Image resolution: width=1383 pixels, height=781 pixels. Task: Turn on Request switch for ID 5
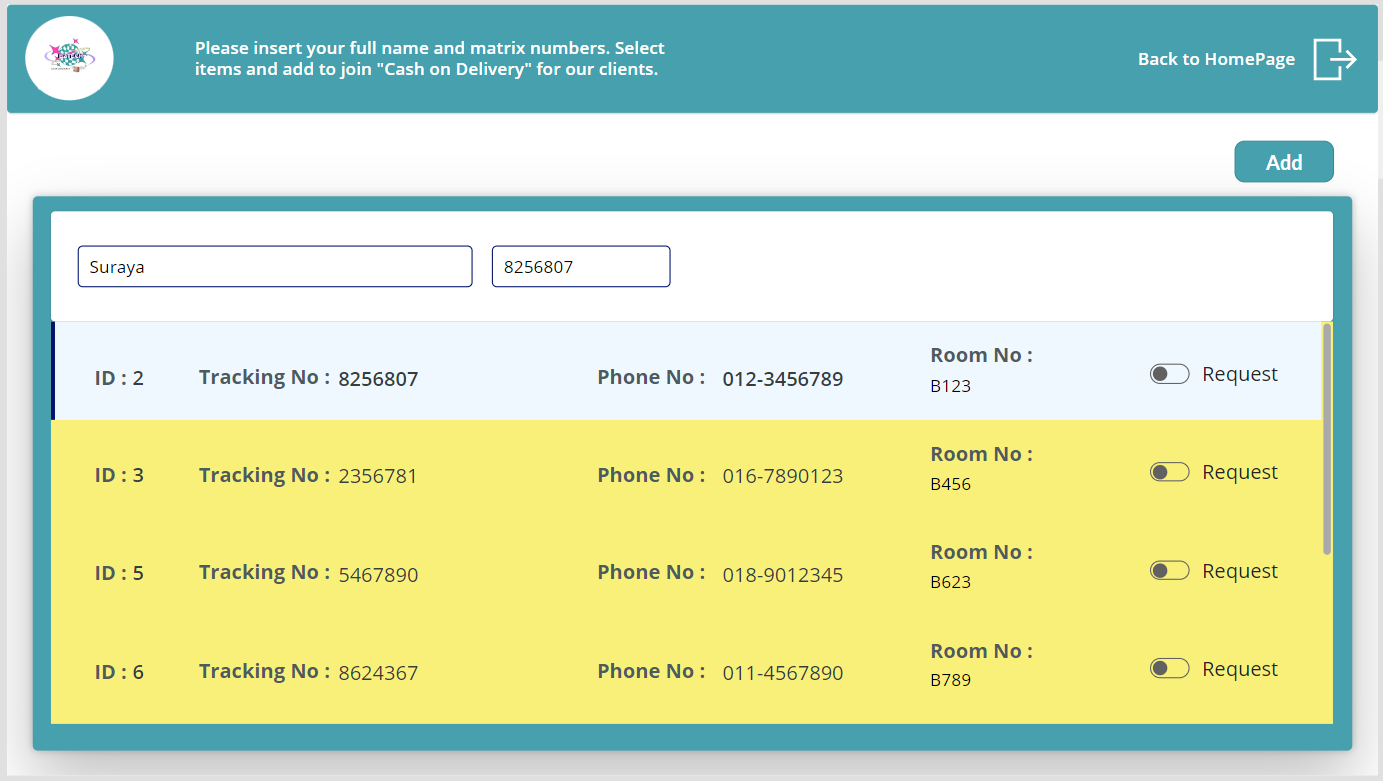pos(1169,571)
